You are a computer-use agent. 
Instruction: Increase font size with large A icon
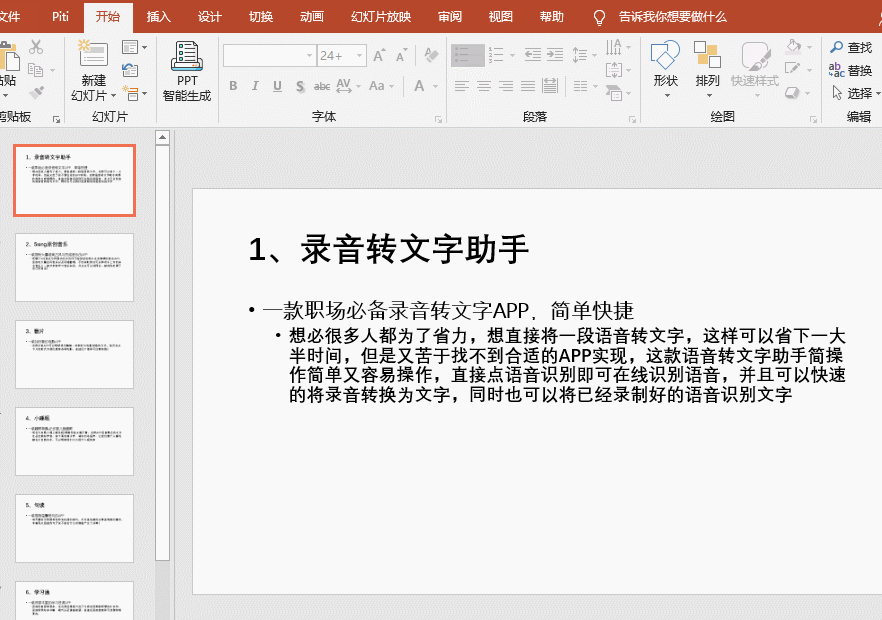(x=379, y=55)
